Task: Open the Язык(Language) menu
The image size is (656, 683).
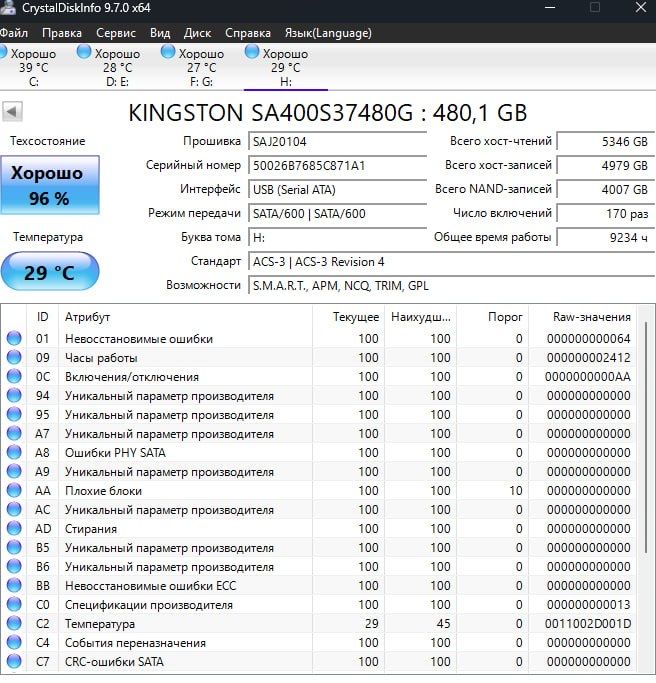Action: point(328,33)
